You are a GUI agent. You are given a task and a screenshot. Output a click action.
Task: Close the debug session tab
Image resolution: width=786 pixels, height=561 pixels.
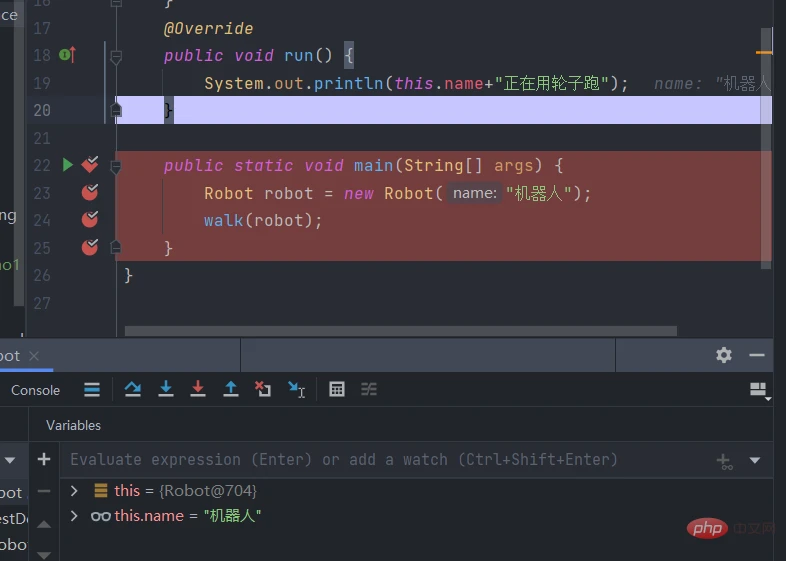34,355
